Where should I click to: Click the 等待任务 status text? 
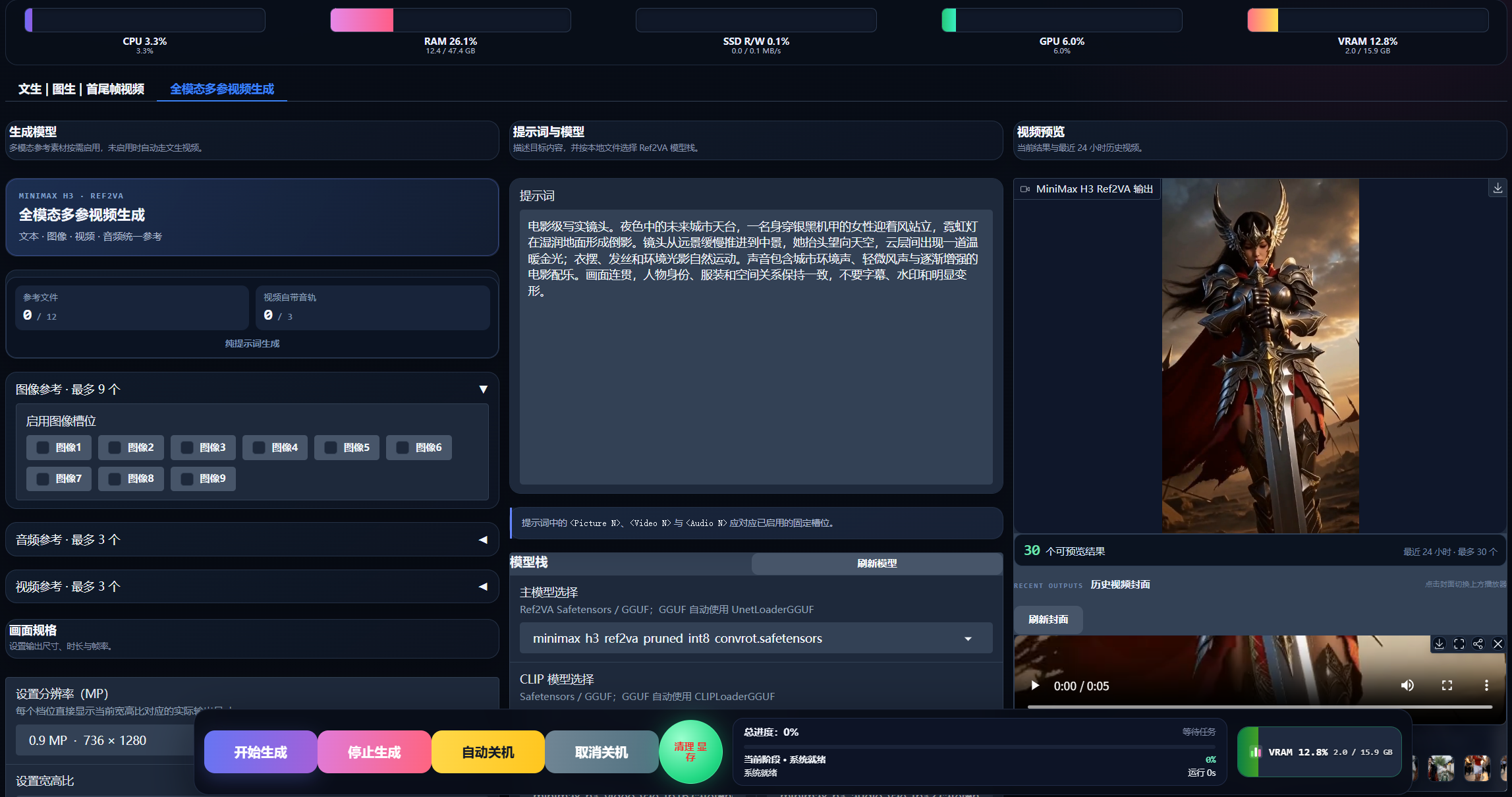click(x=1199, y=732)
